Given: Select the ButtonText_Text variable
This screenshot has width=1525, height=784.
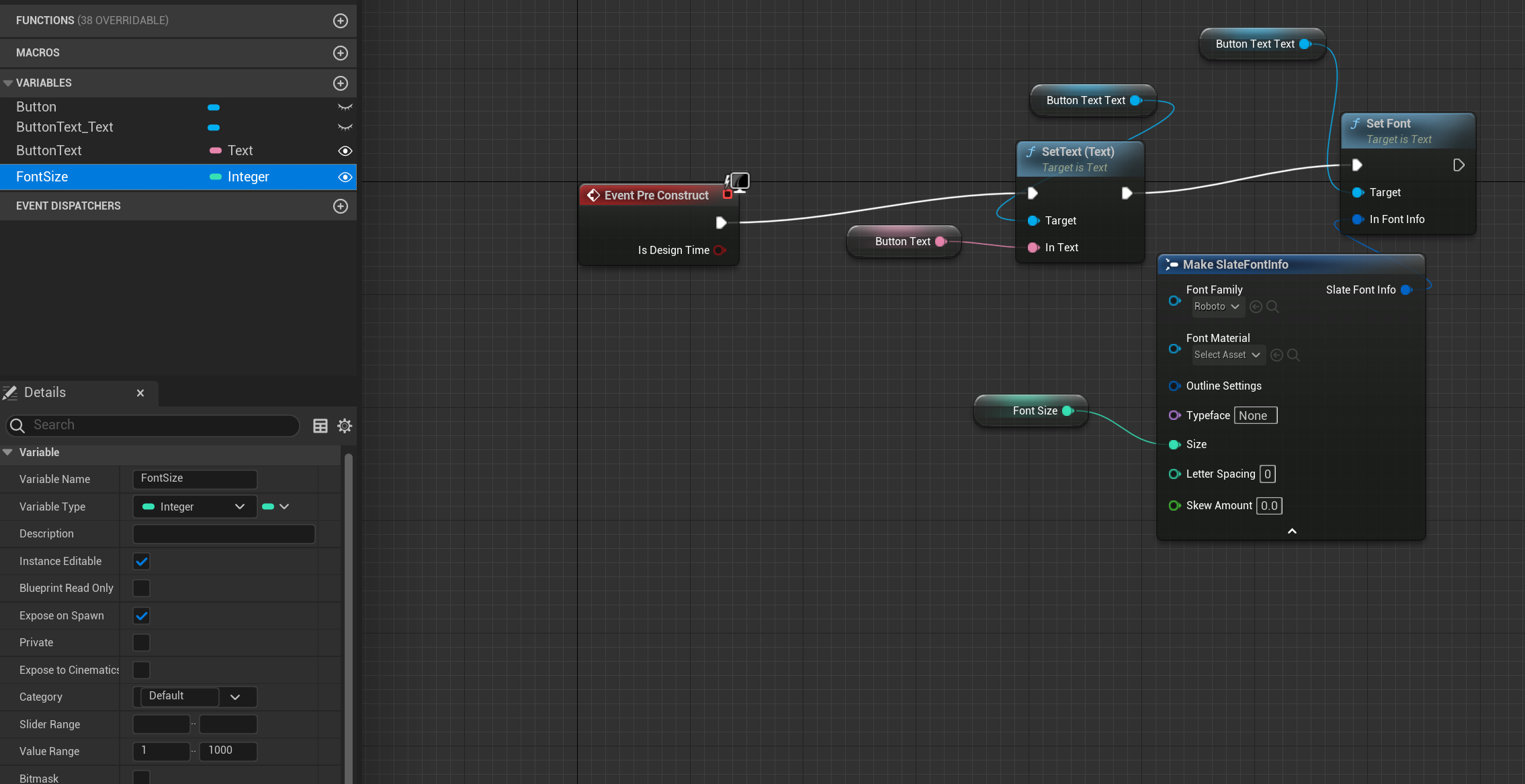Looking at the screenshot, I should pyautogui.click(x=64, y=128).
